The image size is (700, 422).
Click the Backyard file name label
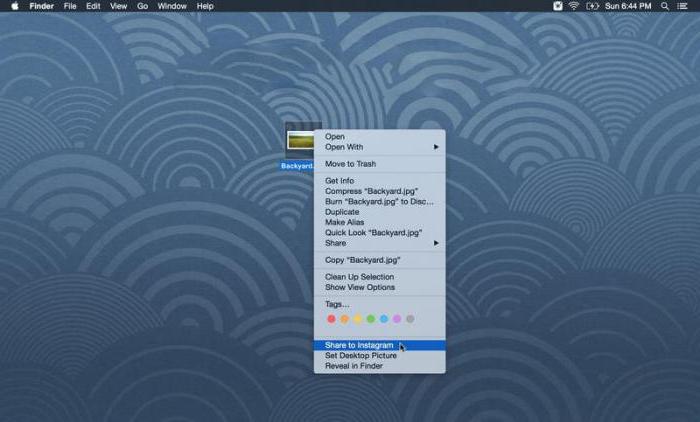pos(297,166)
